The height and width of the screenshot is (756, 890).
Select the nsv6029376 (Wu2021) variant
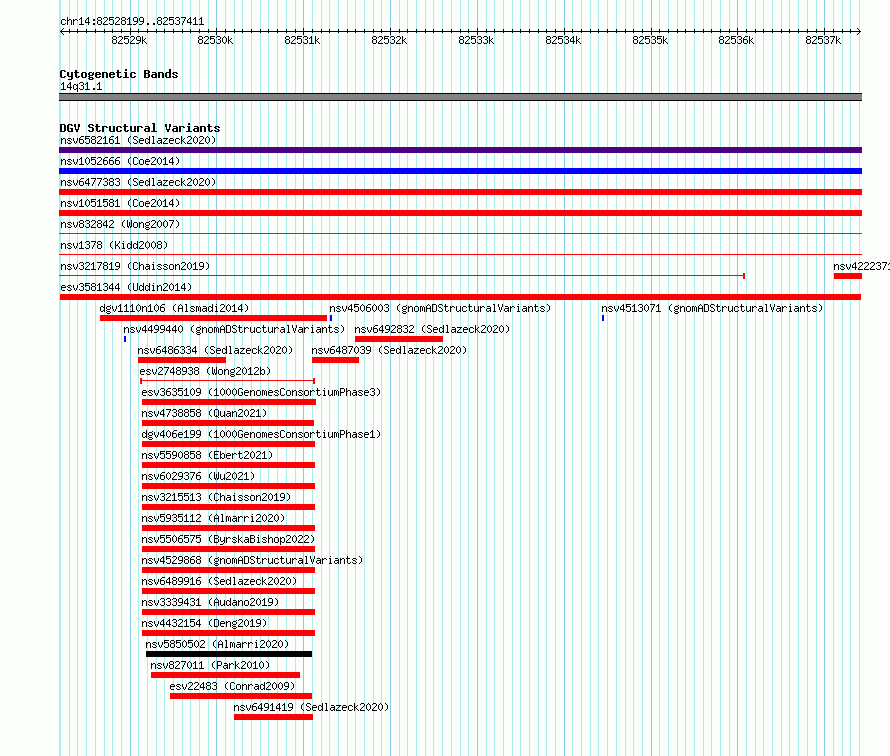coord(198,476)
